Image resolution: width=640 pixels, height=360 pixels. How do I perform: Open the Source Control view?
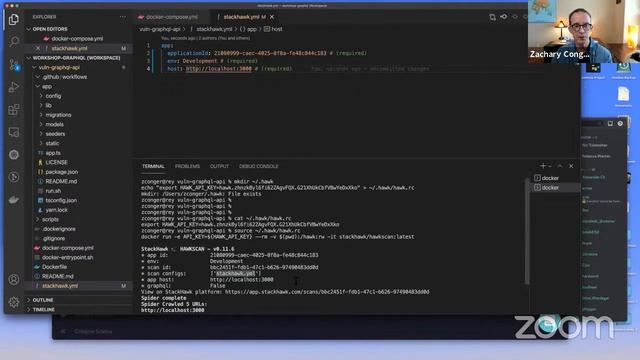pyautogui.click(x=14, y=64)
